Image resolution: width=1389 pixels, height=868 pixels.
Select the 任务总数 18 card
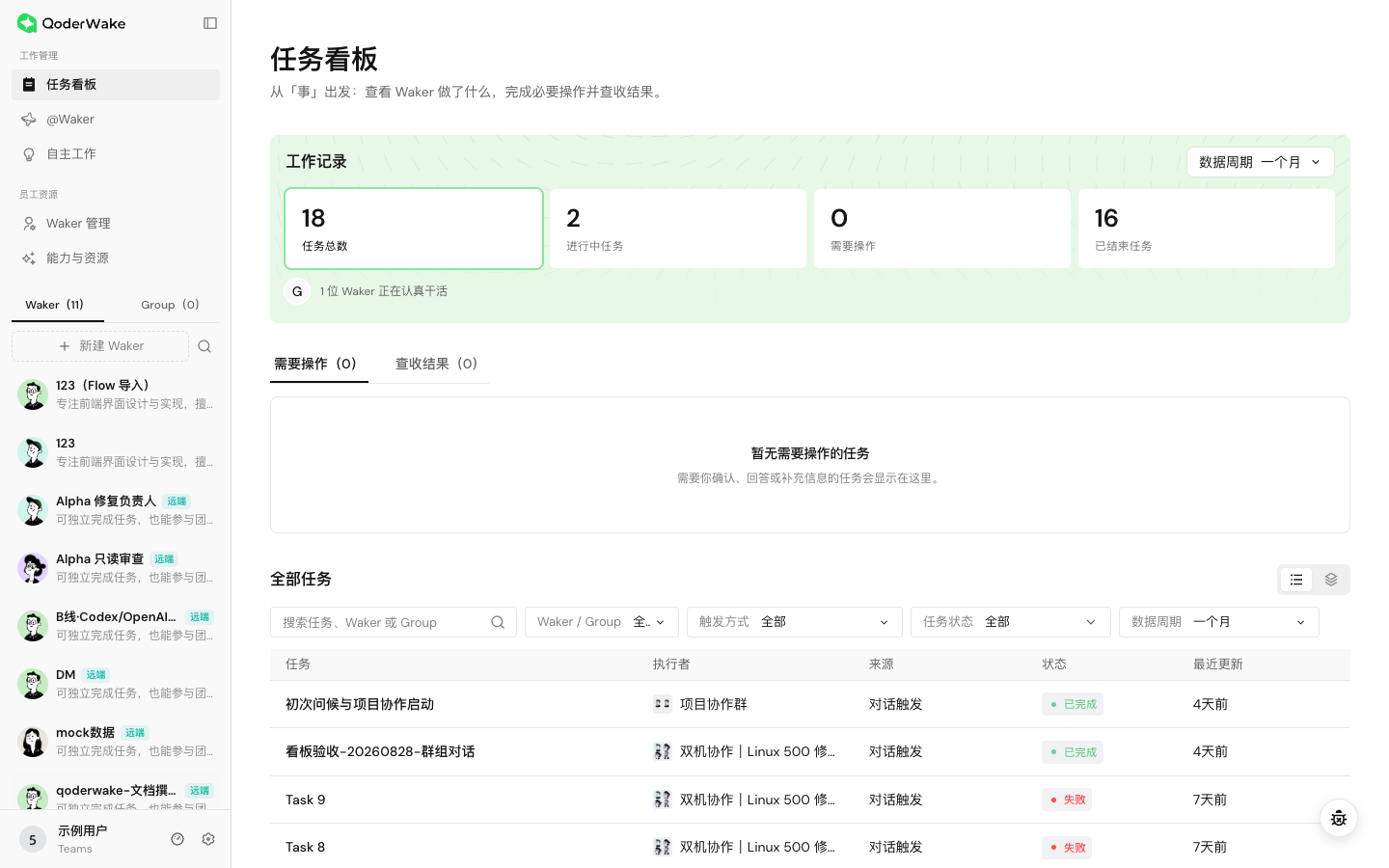pyautogui.click(x=414, y=229)
